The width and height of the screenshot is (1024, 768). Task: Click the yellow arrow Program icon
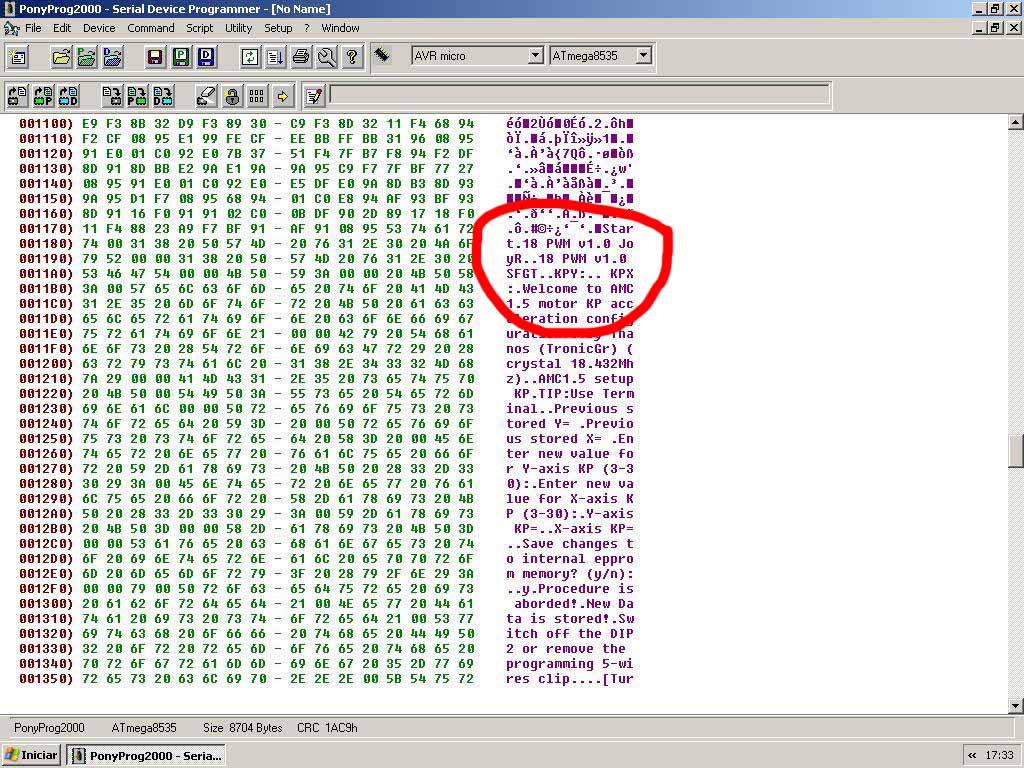[282, 96]
